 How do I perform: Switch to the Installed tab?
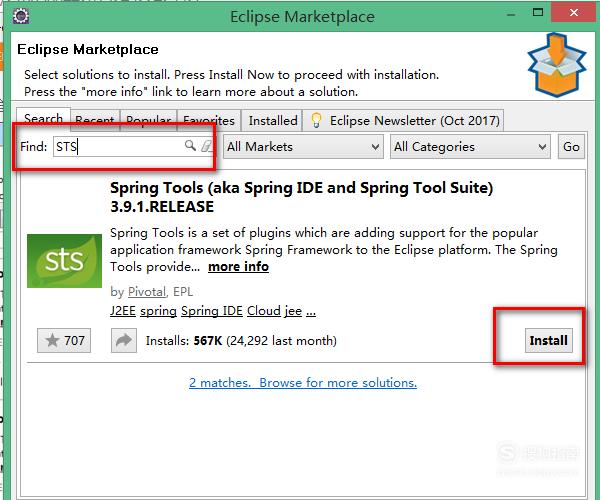273,121
